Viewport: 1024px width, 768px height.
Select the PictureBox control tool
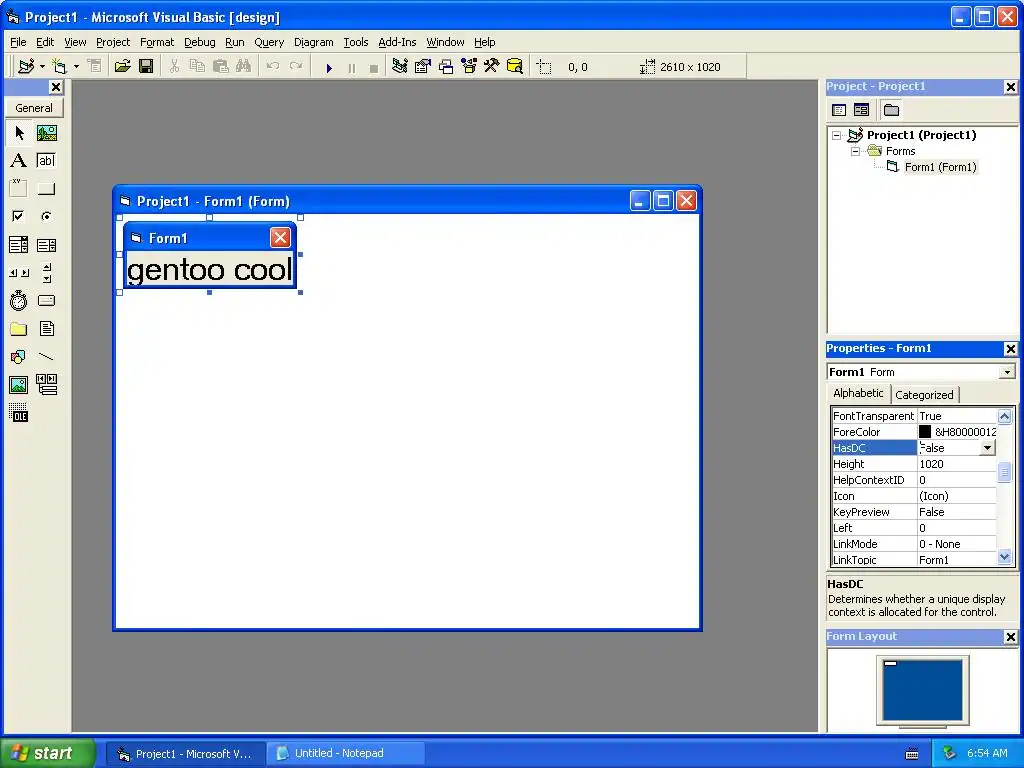[46, 133]
